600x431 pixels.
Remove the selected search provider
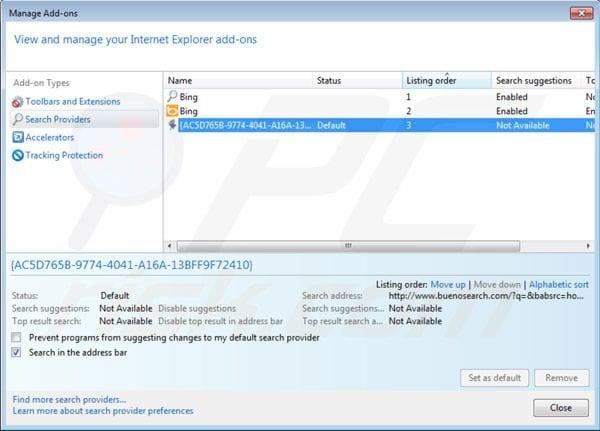point(561,378)
